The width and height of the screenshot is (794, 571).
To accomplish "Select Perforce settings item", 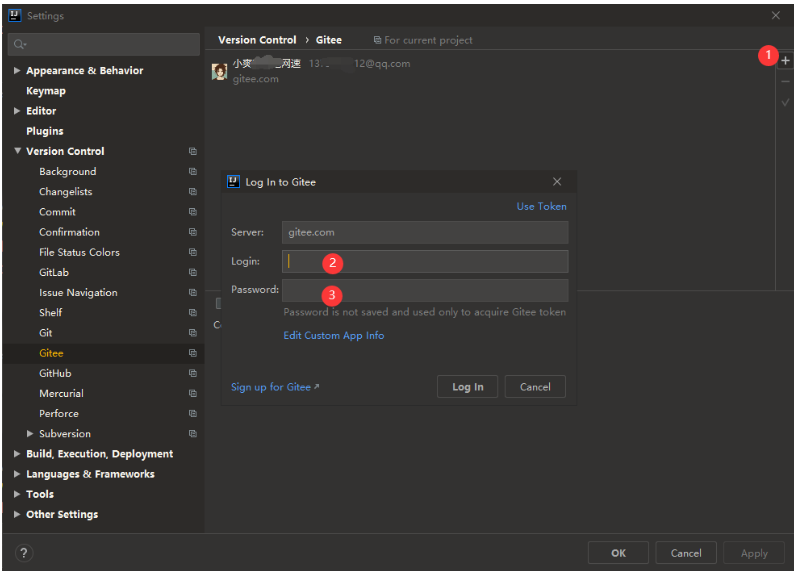I will (x=59, y=414).
